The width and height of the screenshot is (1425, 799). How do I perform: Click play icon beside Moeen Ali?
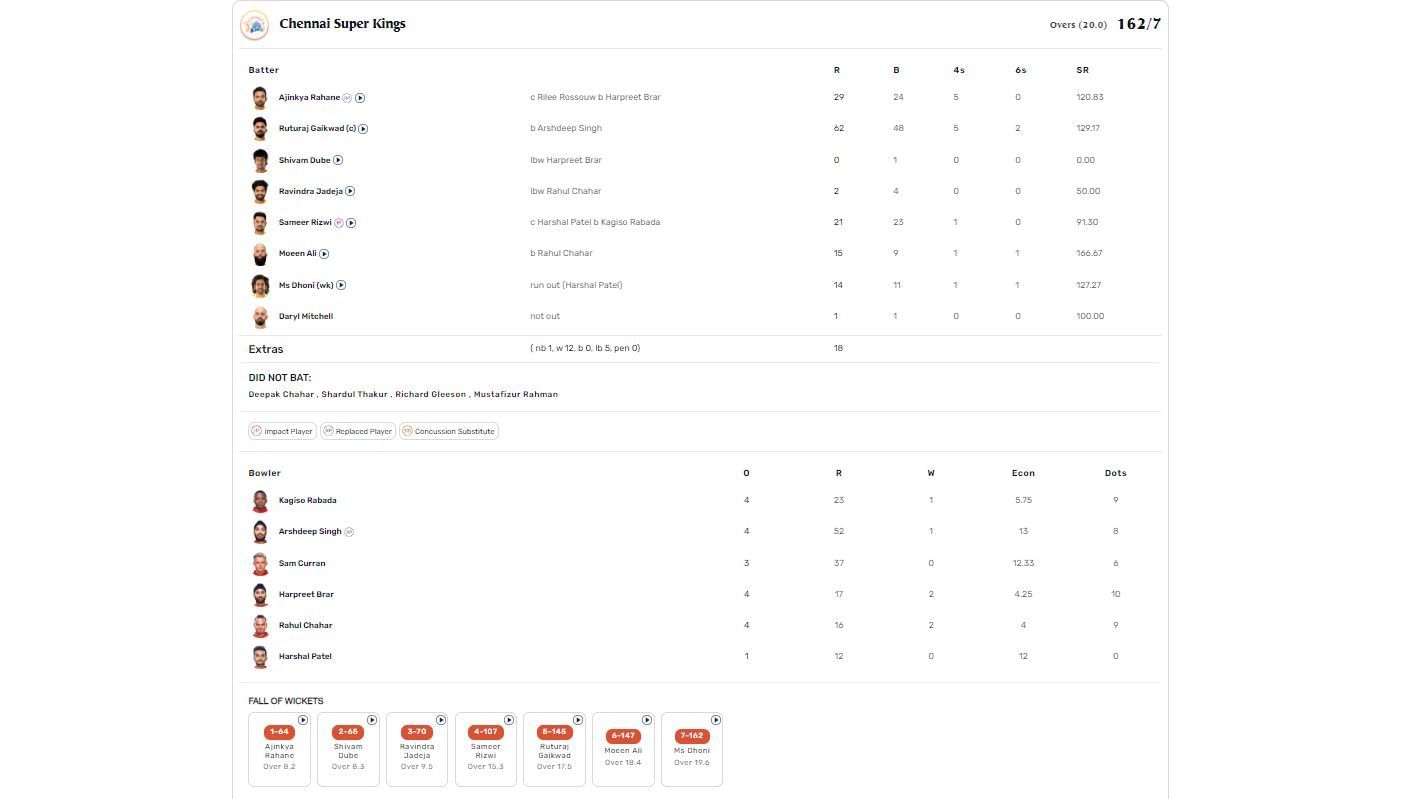324,254
